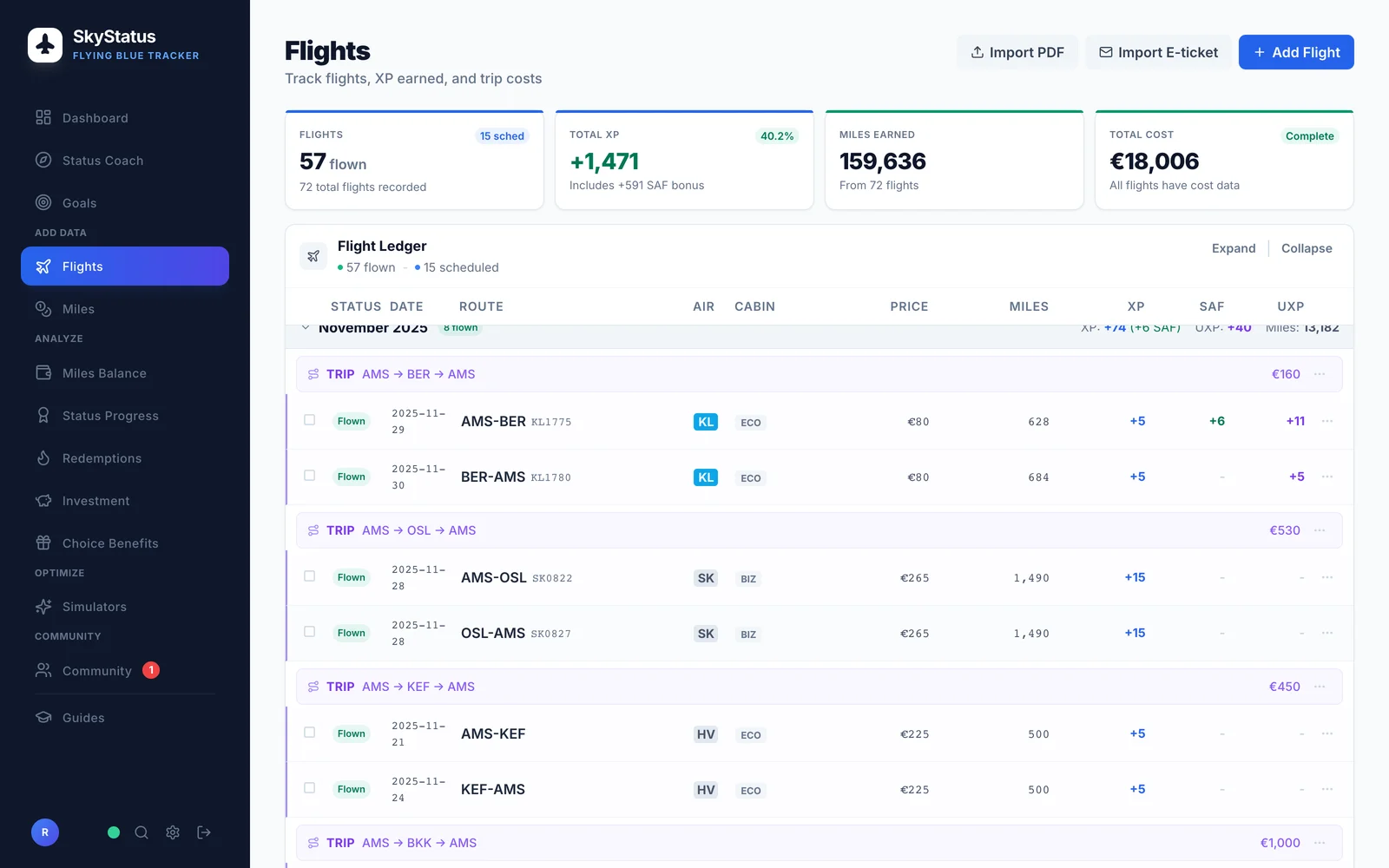Click the KL airline badge for AMS-BER
This screenshot has height=868, width=1389.
click(706, 422)
